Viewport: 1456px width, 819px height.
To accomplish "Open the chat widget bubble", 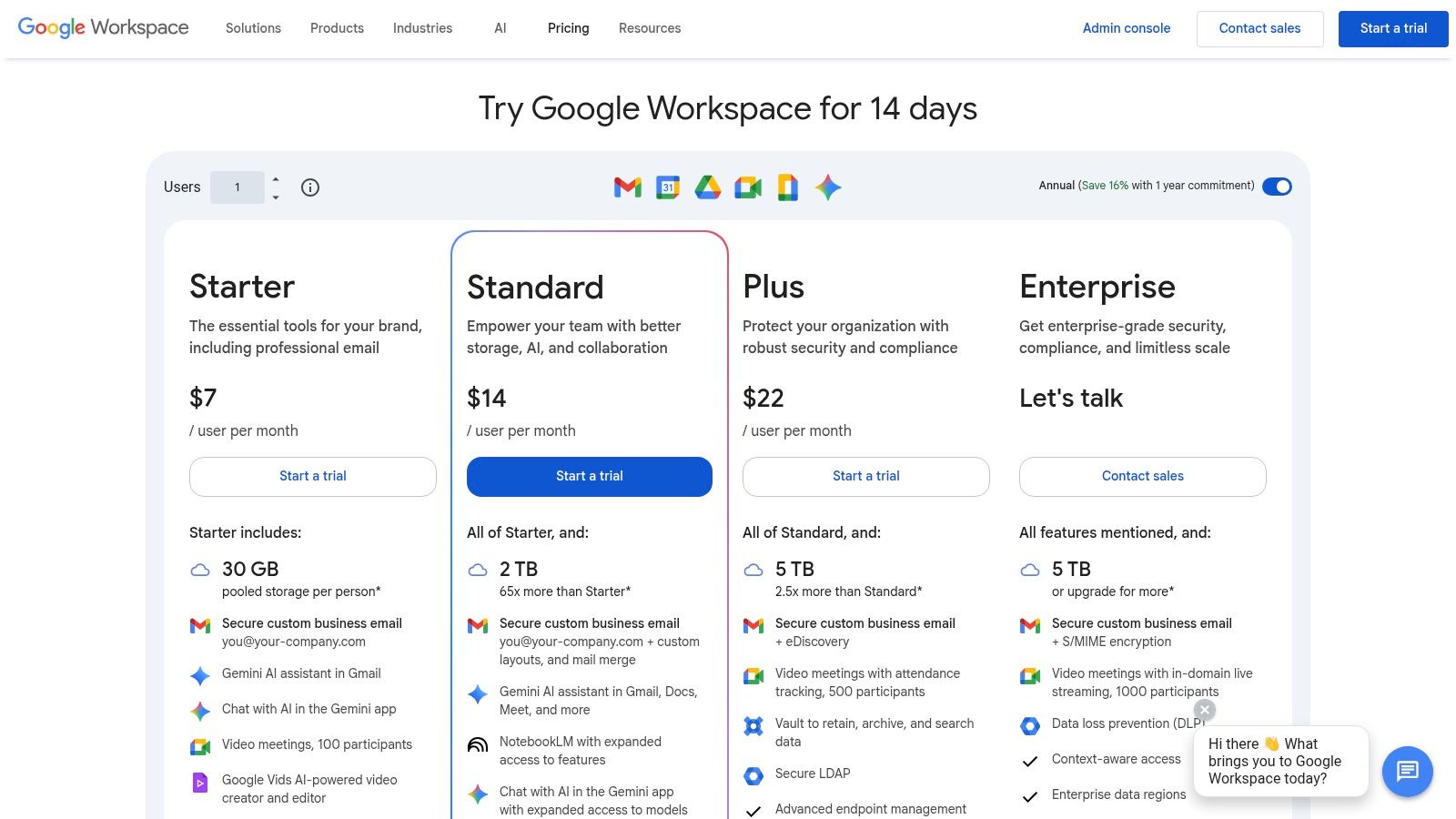I will 1407,772.
